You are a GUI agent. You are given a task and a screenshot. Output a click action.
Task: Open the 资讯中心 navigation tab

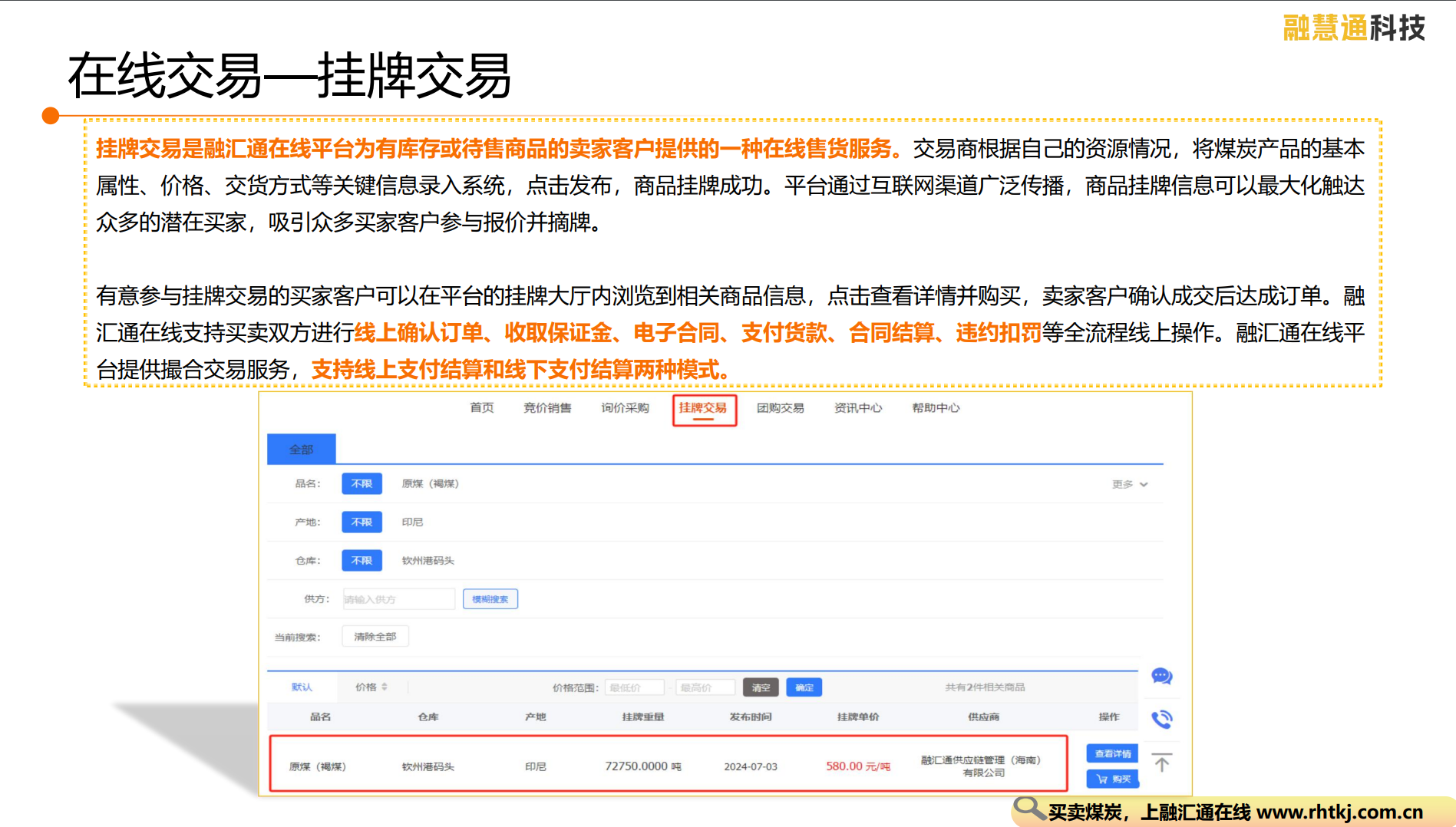tap(858, 407)
